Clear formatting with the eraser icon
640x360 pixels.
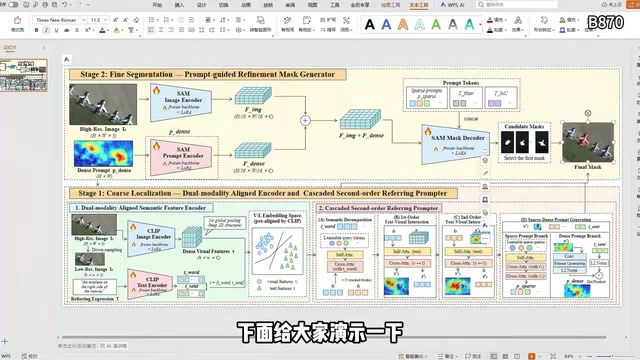click(x=136, y=20)
